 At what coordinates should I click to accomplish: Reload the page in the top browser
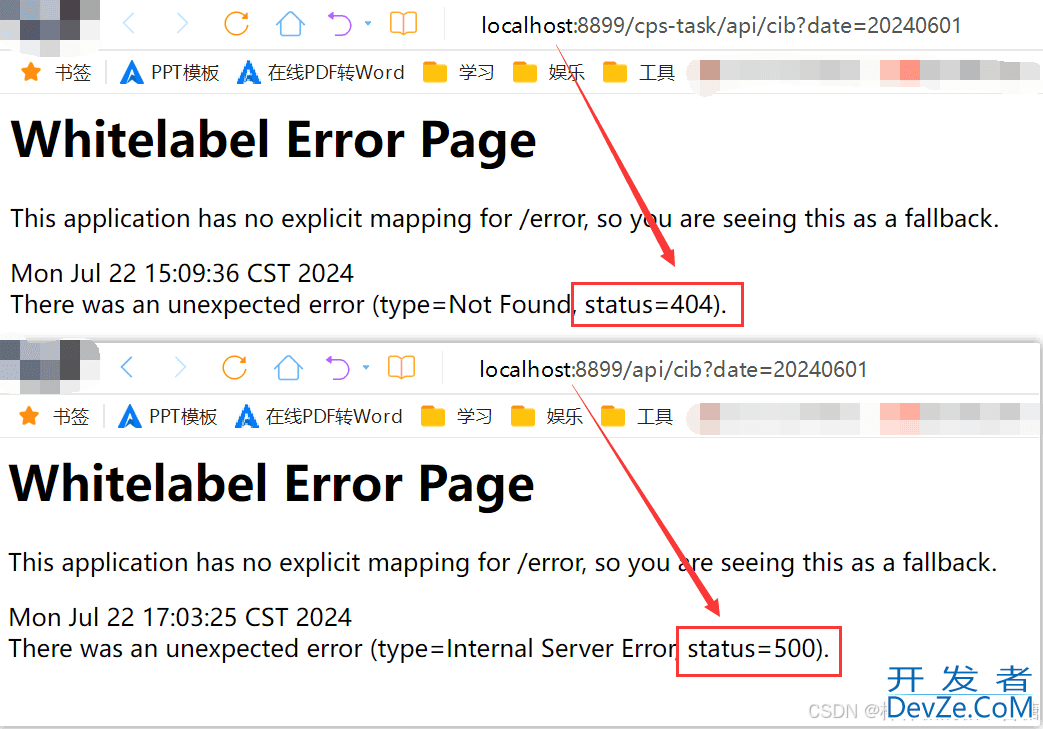236,24
